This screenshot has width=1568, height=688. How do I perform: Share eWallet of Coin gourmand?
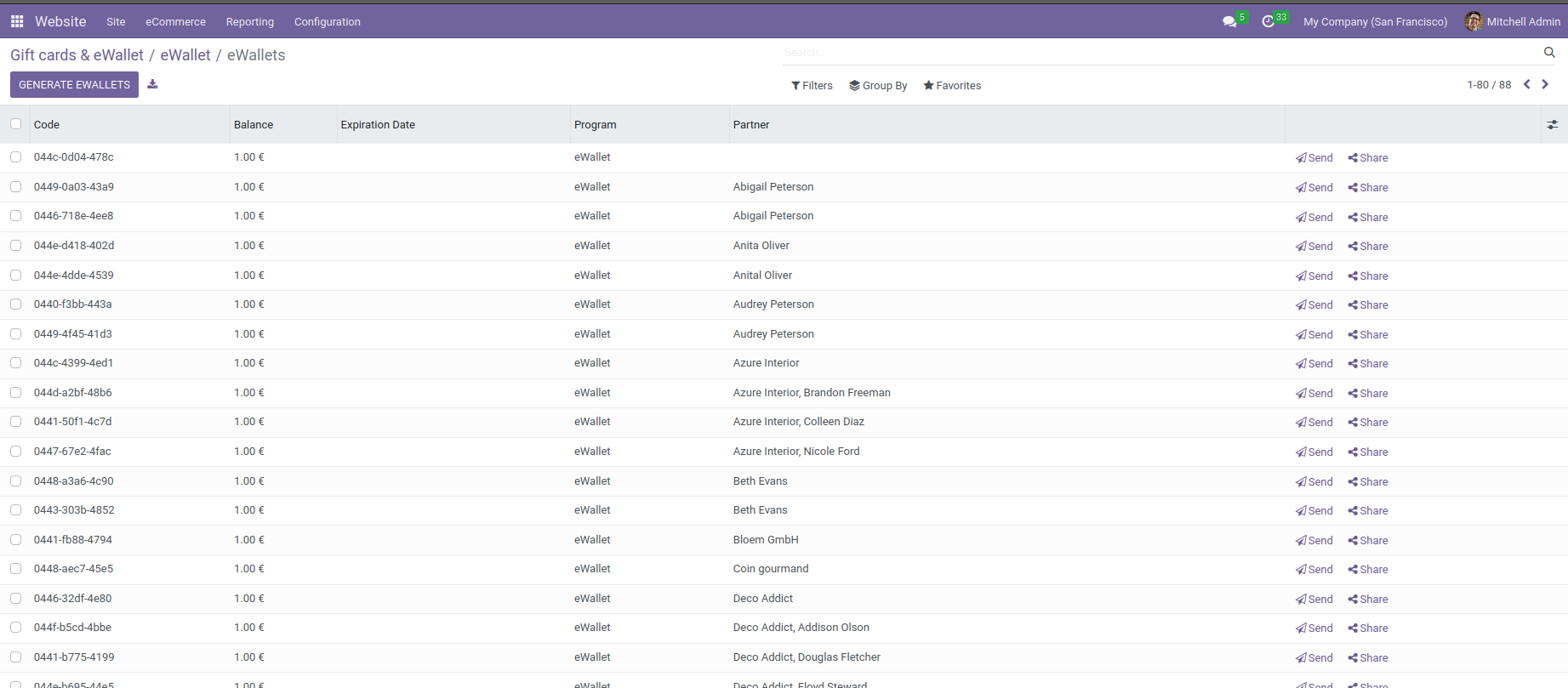coord(1368,570)
